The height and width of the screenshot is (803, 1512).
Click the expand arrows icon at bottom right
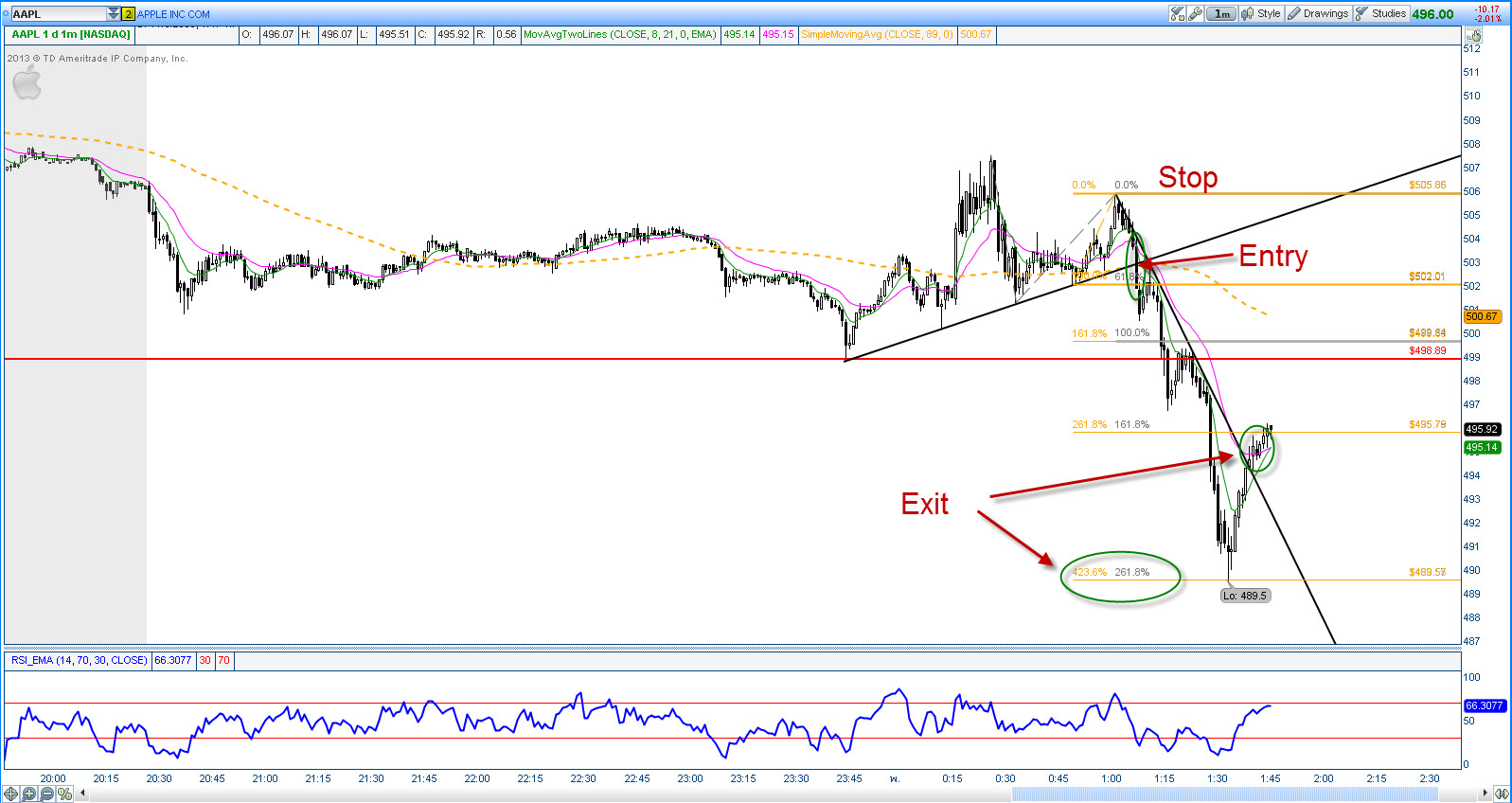pyautogui.click(x=1502, y=794)
